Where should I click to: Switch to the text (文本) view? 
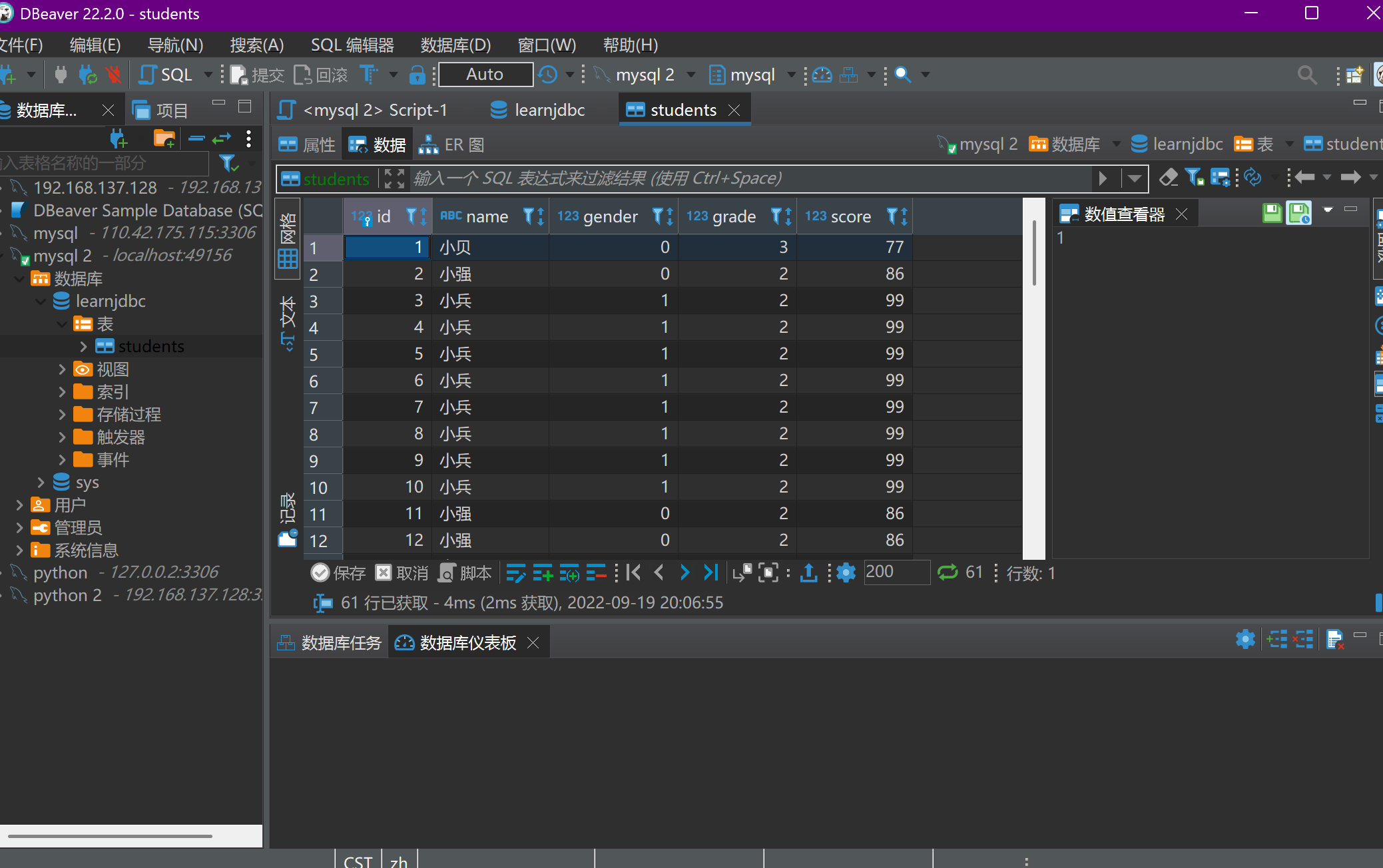point(288,324)
